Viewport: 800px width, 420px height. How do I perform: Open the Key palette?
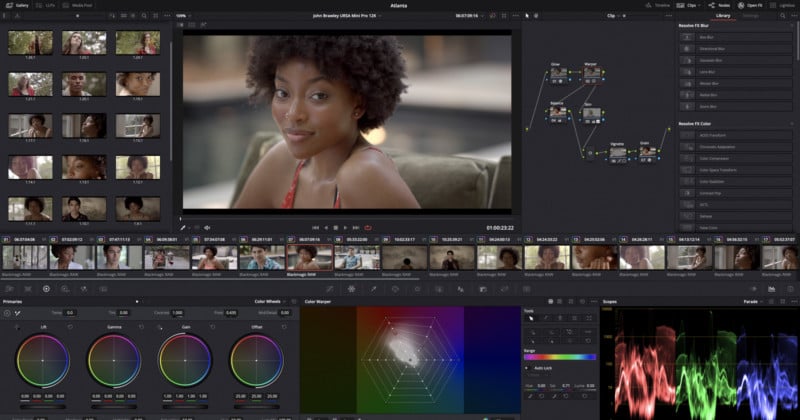pos(483,289)
